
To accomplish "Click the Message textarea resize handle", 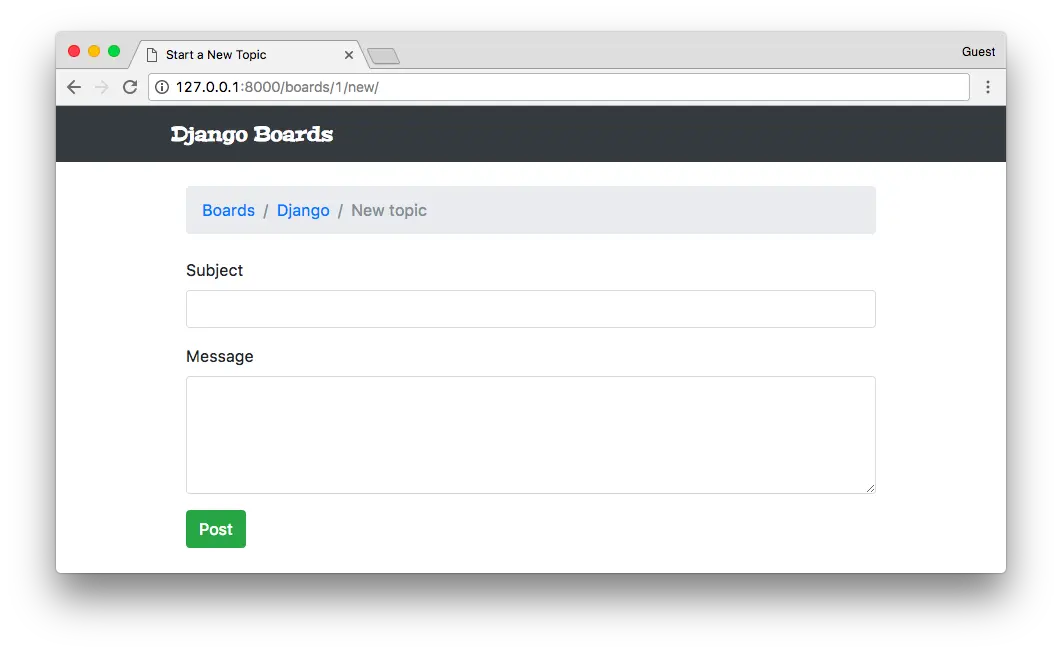I will (x=870, y=488).
